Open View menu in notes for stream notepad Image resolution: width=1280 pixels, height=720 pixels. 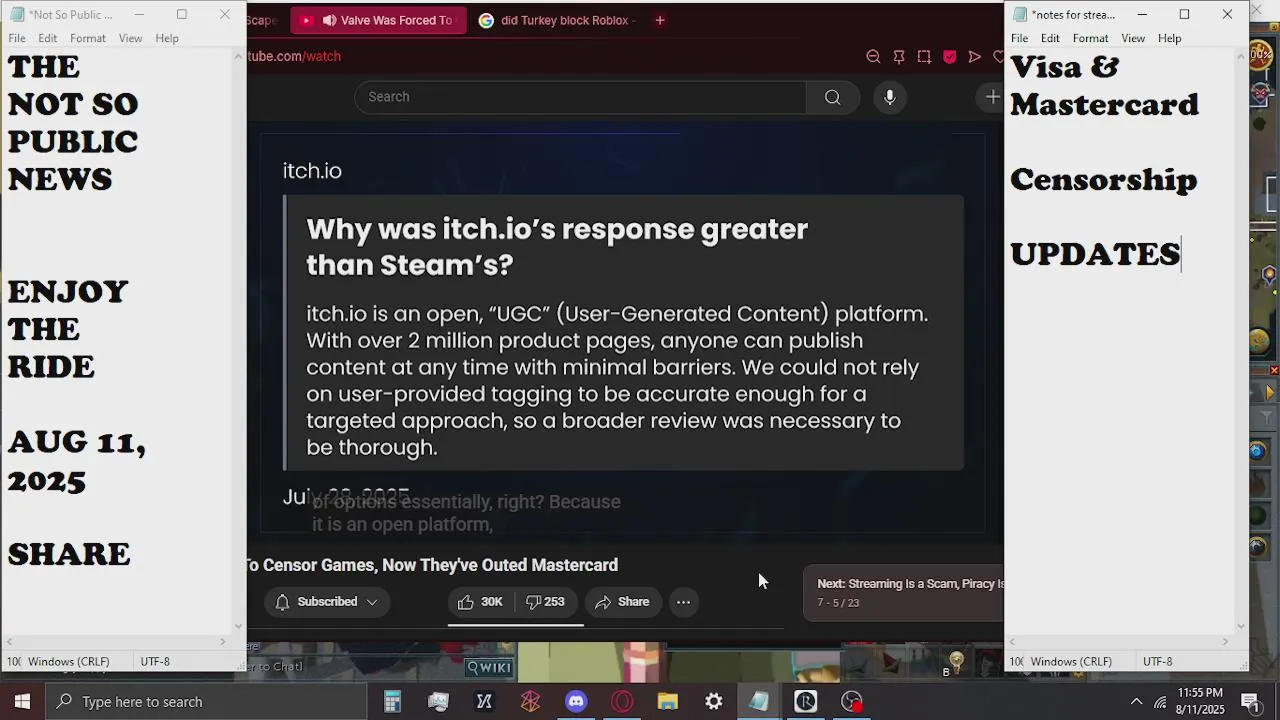pos(1133,38)
